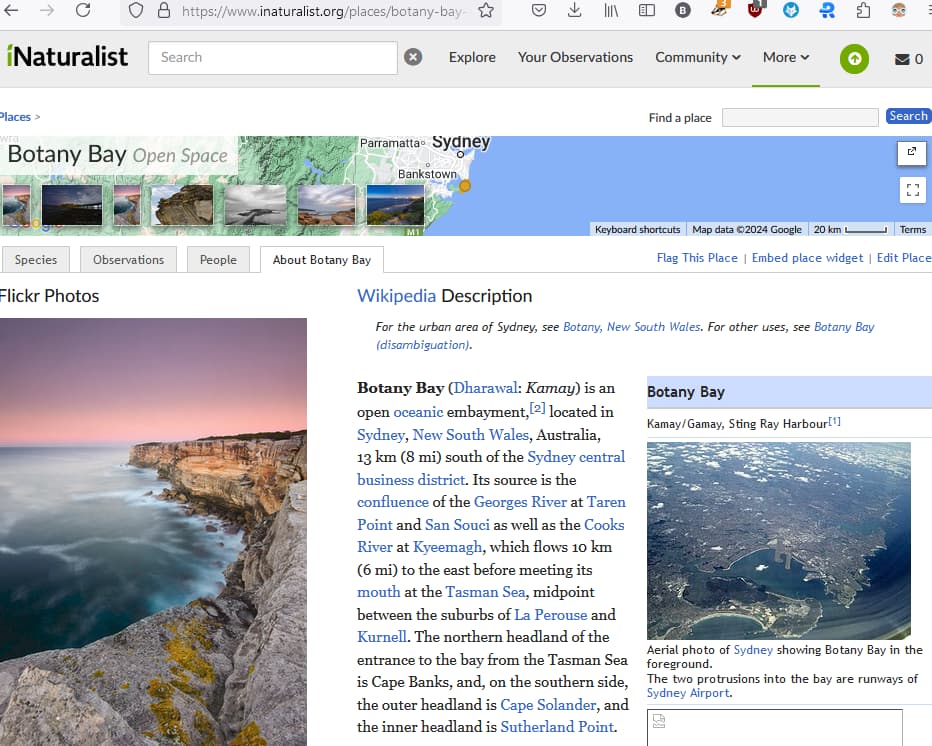
Task: Go back with the browser back arrow
Action: [x=11, y=10]
